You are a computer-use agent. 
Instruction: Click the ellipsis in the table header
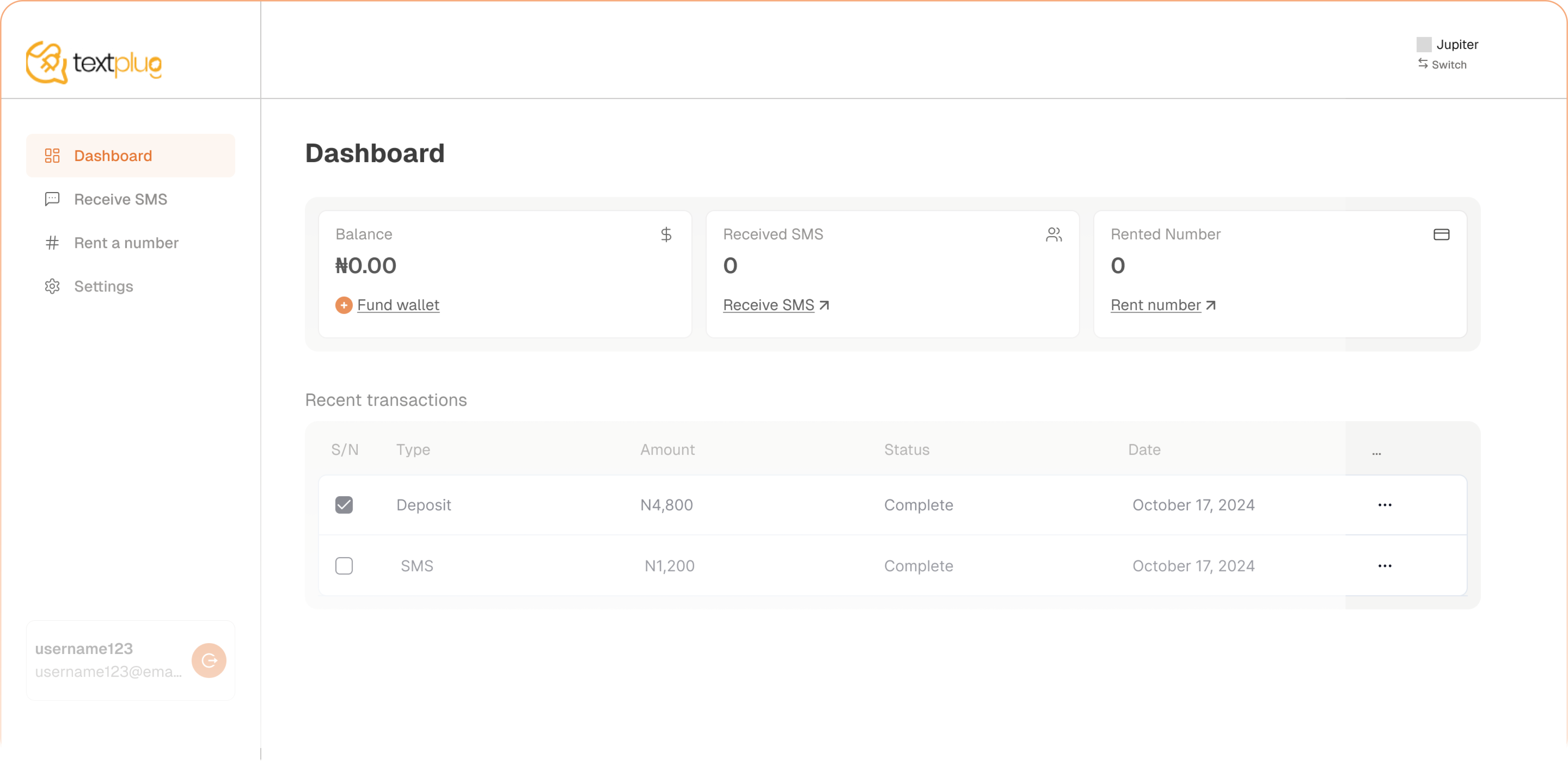click(x=1376, y=453)
